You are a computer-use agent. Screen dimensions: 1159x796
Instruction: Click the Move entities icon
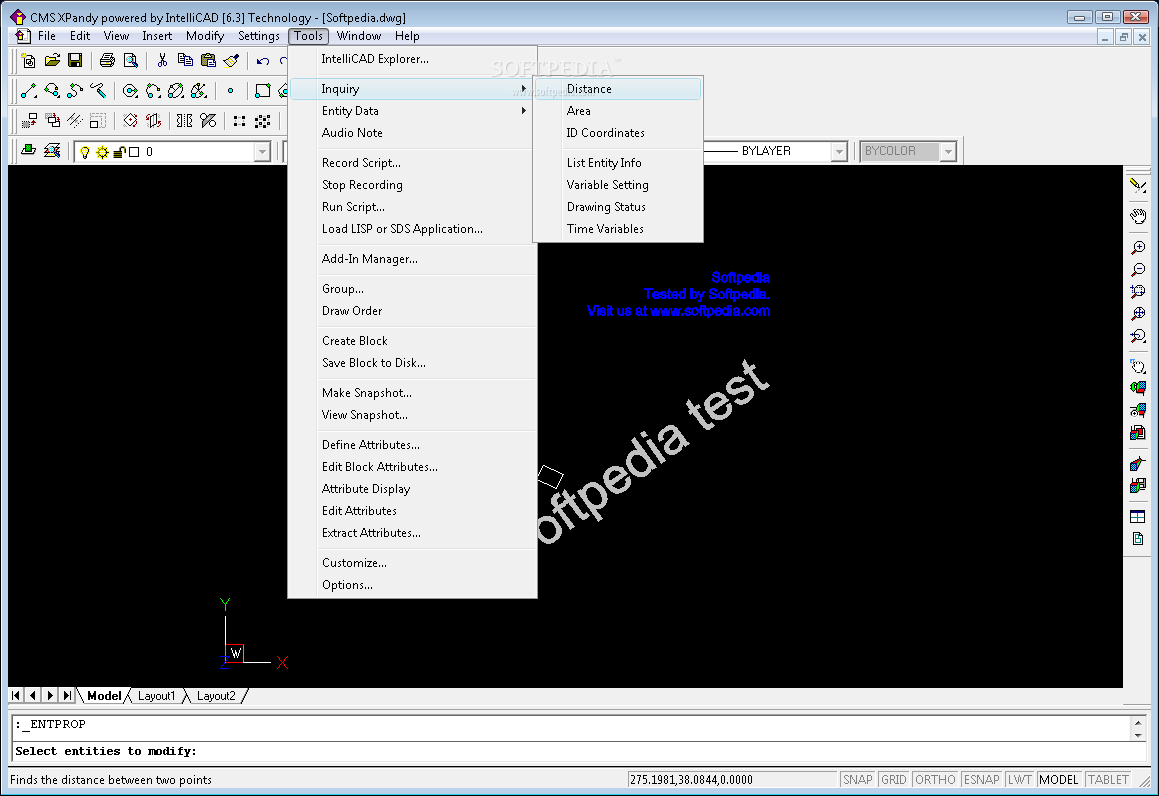(x=30, y=120)
